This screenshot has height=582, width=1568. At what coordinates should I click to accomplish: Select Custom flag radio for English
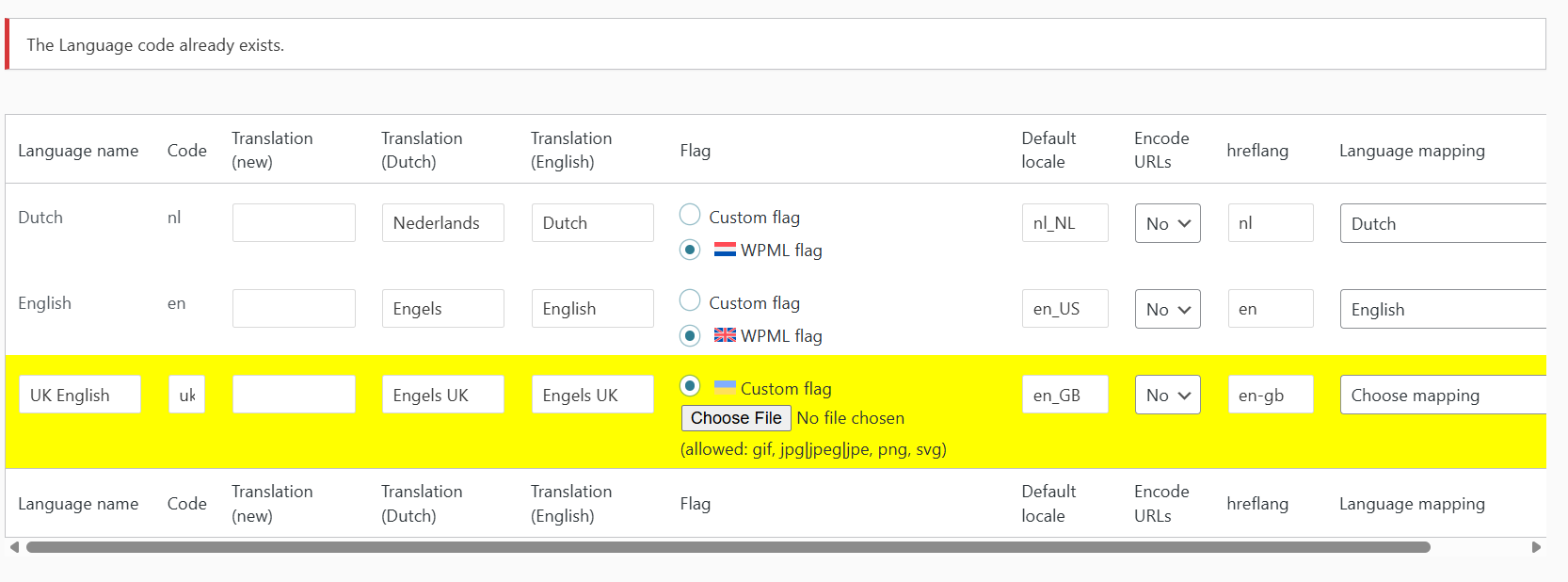pyautogui.click(x=690, y=300)
